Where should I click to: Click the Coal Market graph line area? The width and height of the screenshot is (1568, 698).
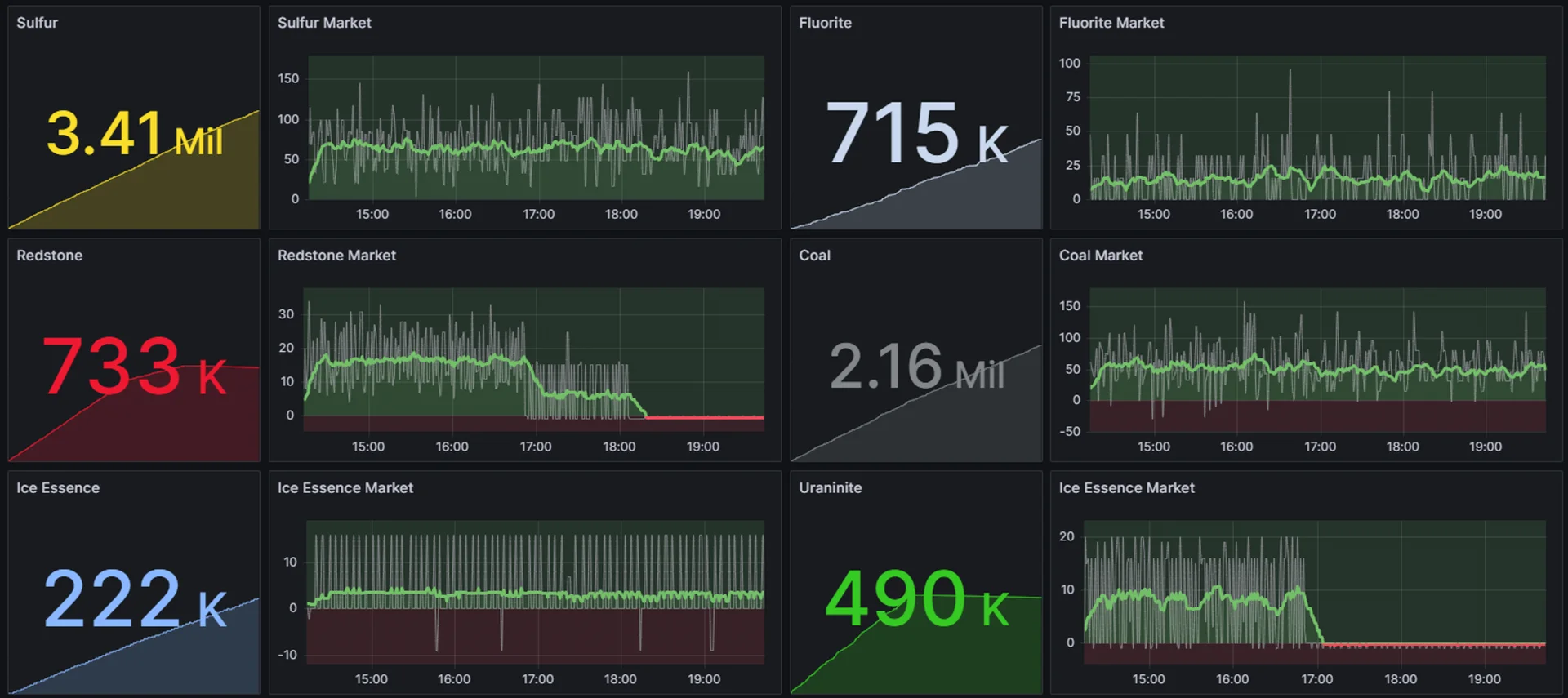(x=1317, y=360)
